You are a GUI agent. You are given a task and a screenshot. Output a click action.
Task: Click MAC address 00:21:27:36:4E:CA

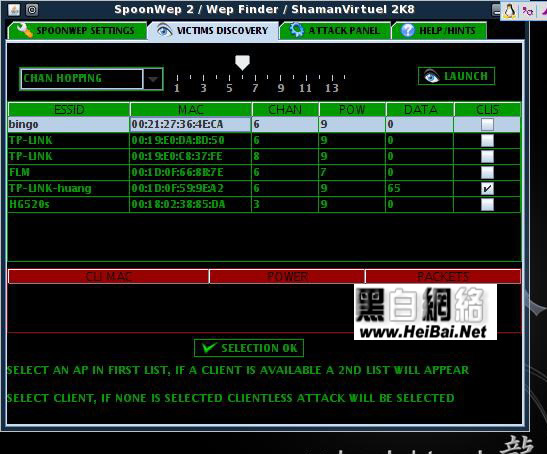click(177, 125)
